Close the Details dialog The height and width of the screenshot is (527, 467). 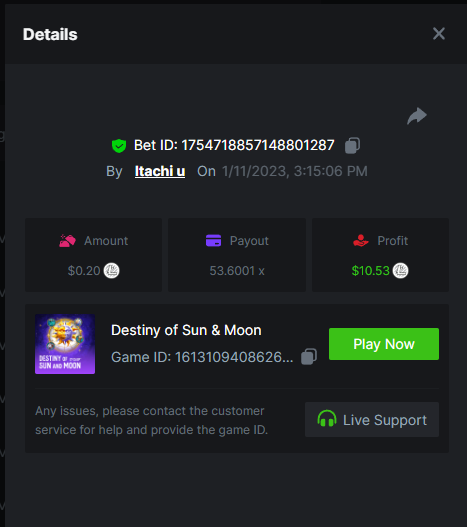(x=439, y=34)
